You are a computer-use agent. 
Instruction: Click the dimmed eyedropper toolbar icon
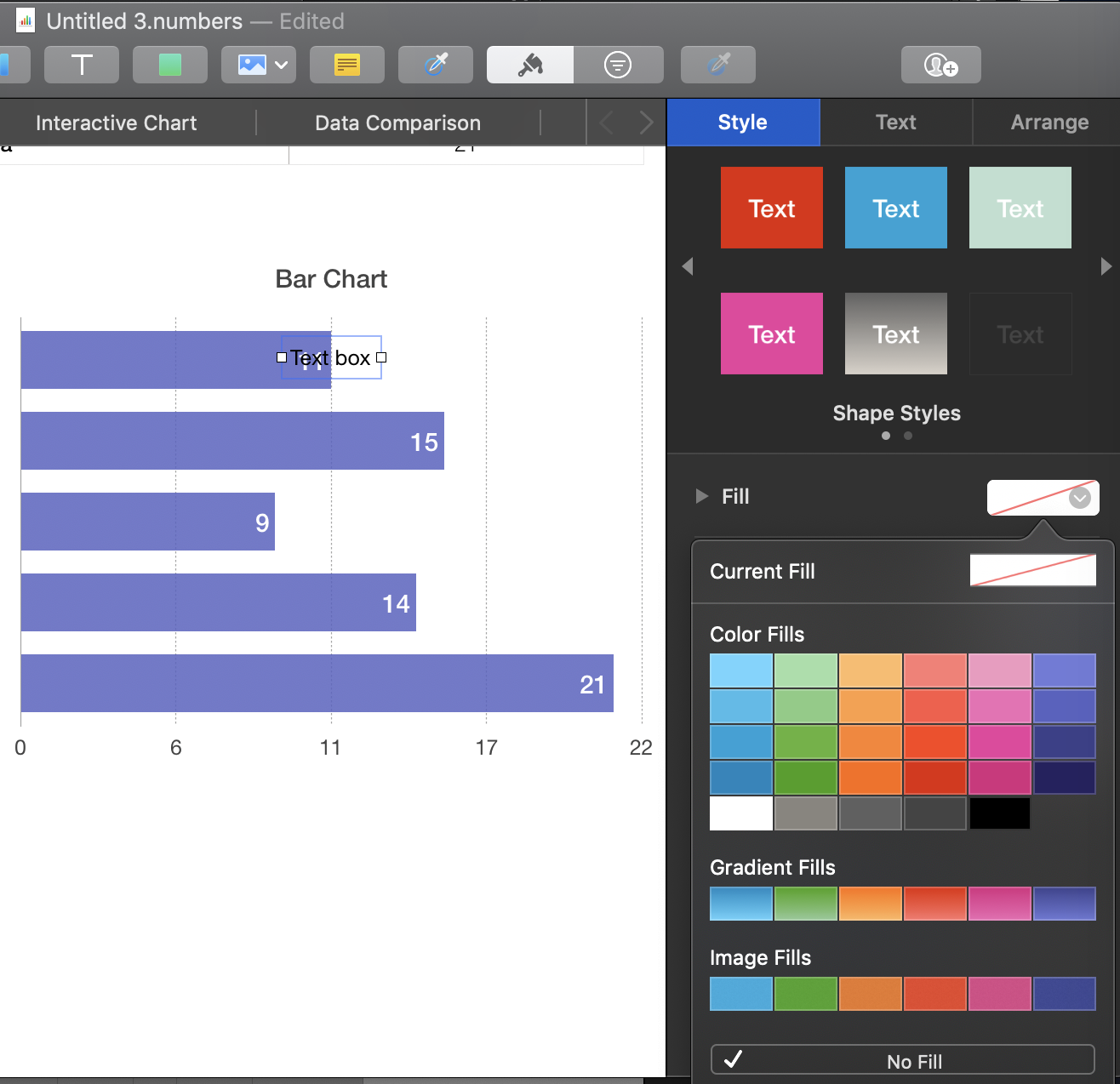coord(718,65)
